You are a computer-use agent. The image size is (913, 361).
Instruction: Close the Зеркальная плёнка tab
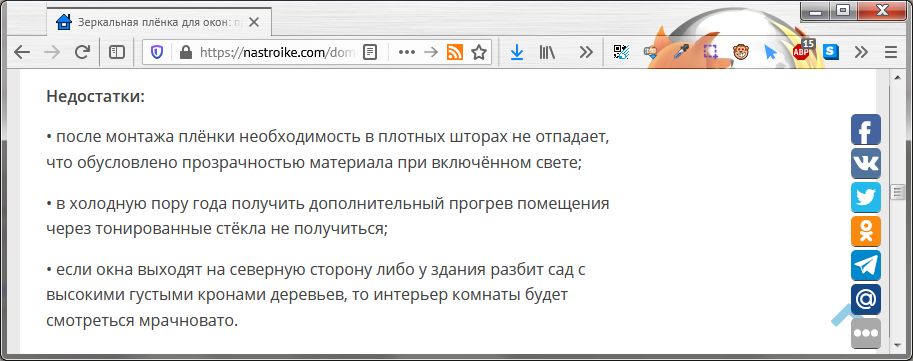[x=254, y=23]
